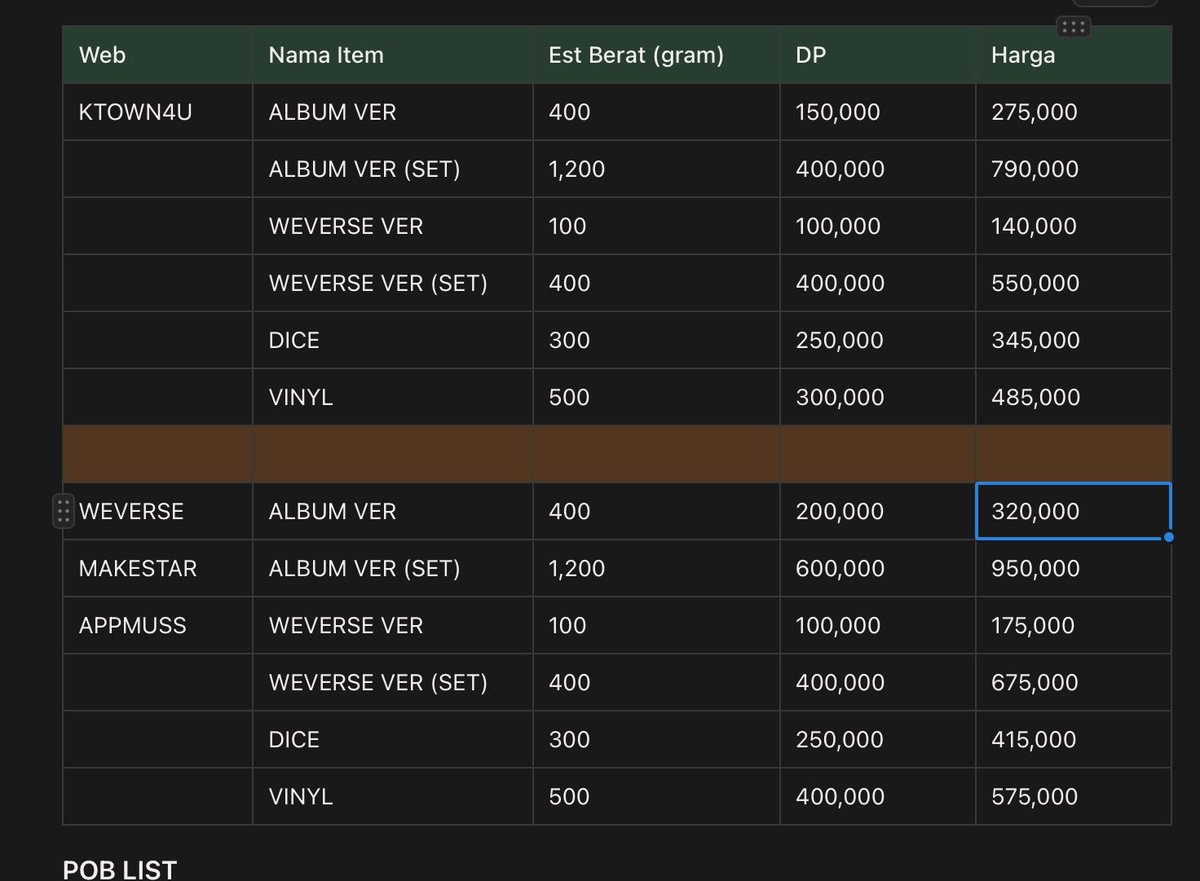Click the 150,000 DP cell
This screenshot has width=1200, height=881.
tap(878, 112)
